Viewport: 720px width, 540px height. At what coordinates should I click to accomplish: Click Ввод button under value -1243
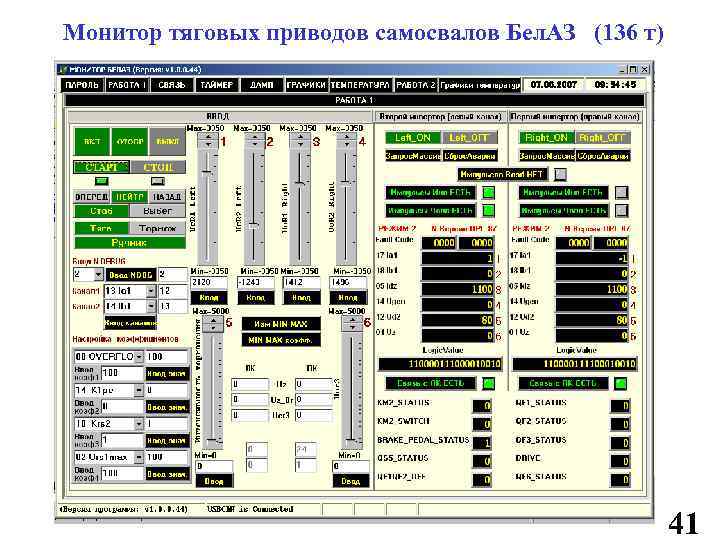click(x=255, y=298)
